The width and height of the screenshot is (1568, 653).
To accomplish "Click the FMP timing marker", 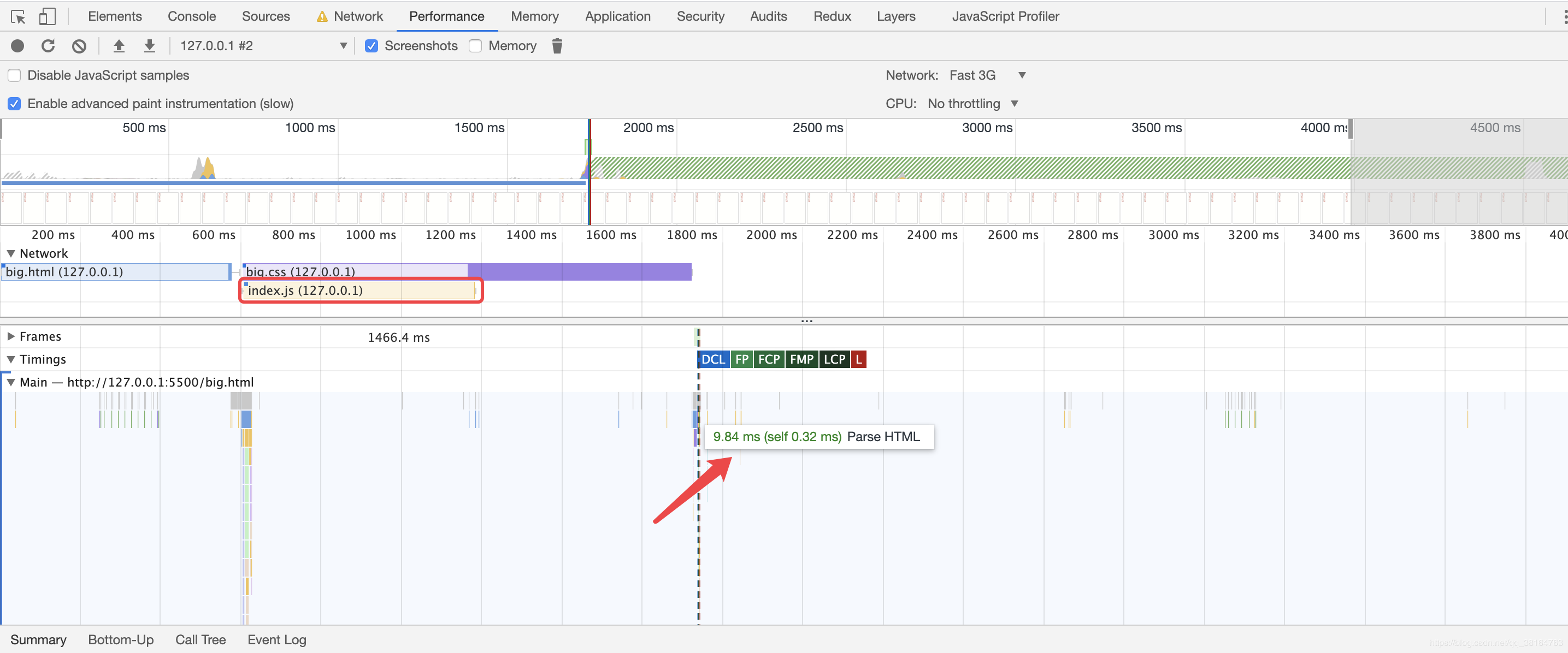I will click(x=801, y=359).
